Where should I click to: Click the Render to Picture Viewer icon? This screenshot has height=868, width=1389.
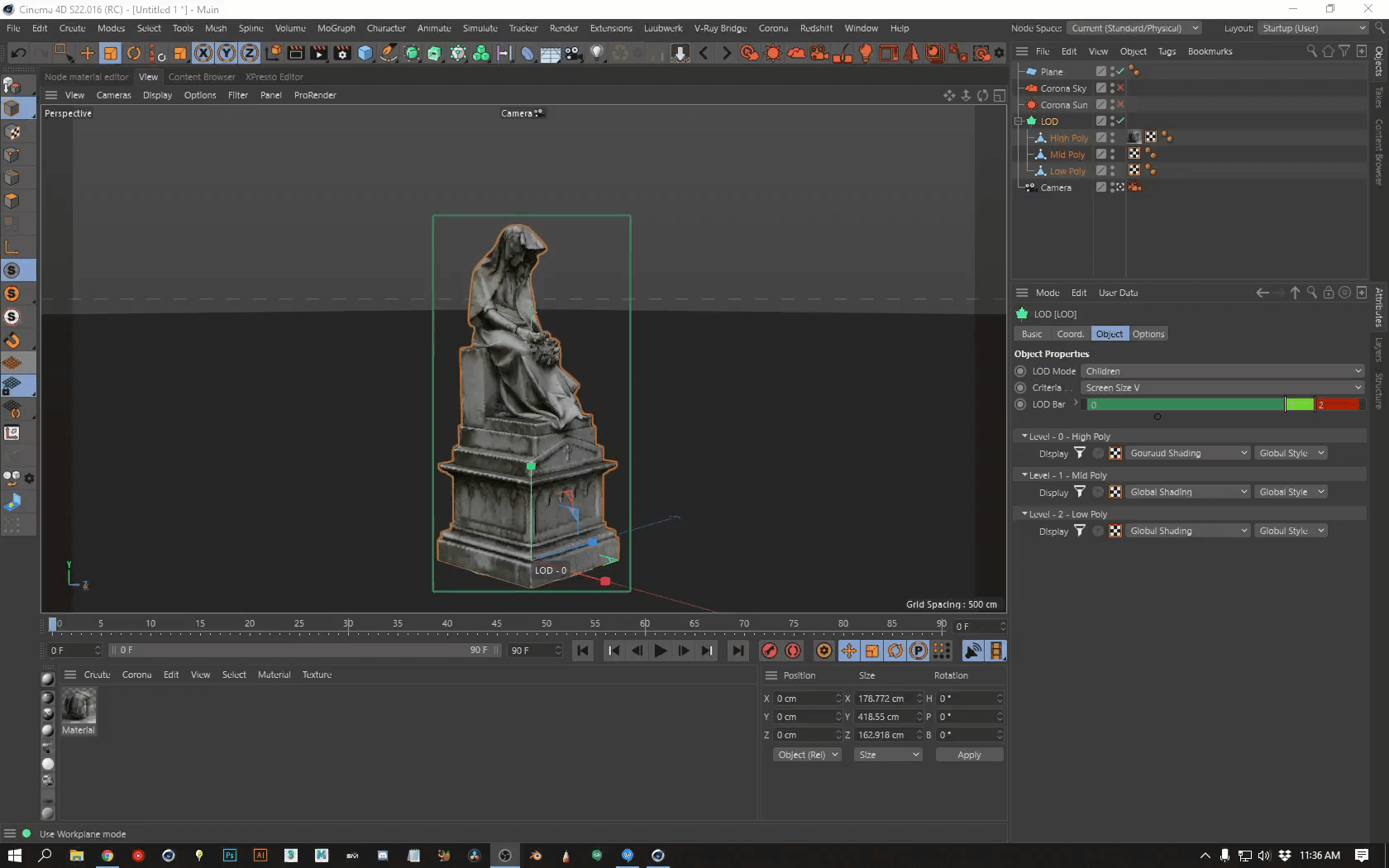[318, 53]
